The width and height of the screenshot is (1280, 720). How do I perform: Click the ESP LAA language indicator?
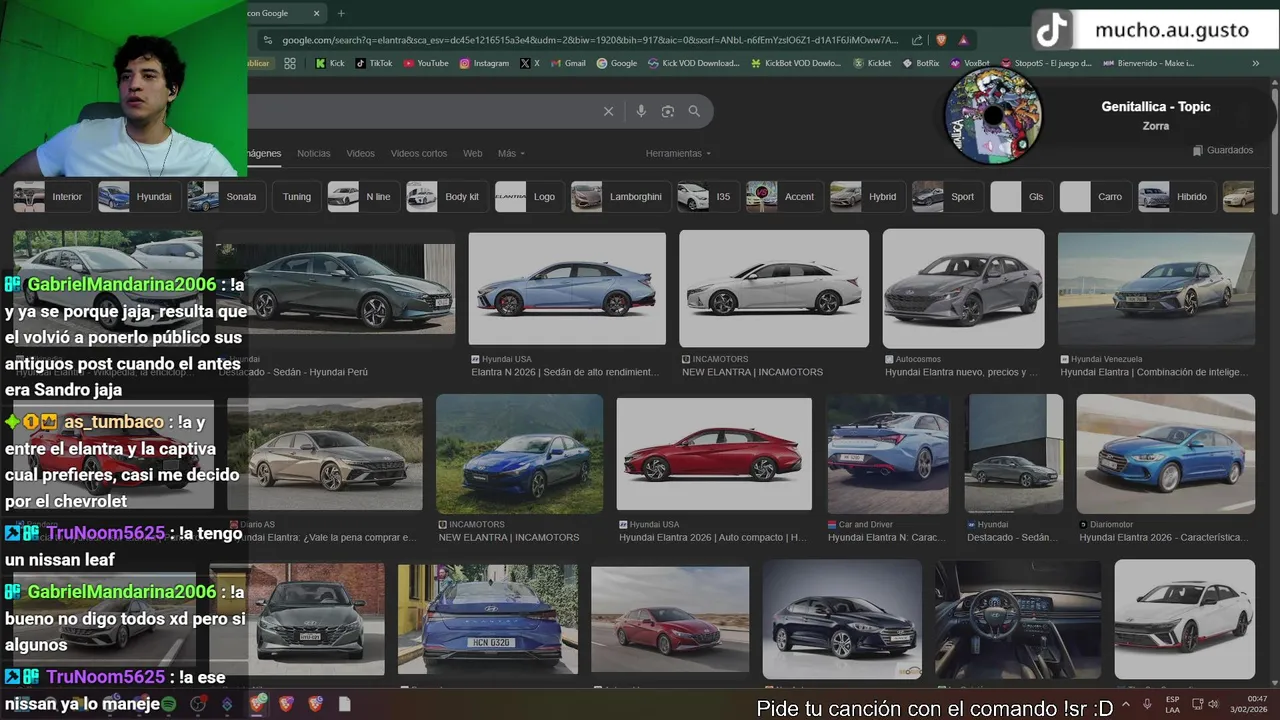(1172, 704)
